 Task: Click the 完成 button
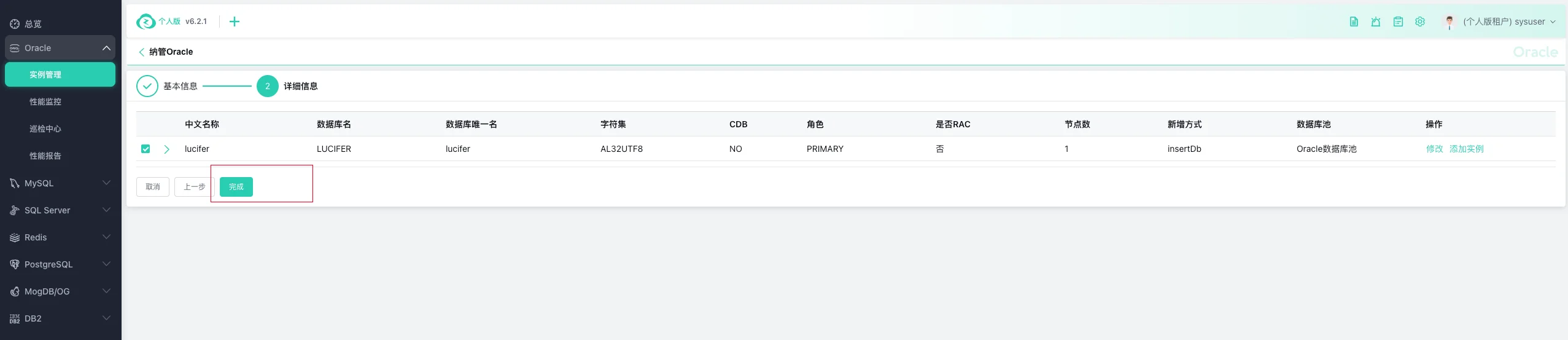[236, 187]
